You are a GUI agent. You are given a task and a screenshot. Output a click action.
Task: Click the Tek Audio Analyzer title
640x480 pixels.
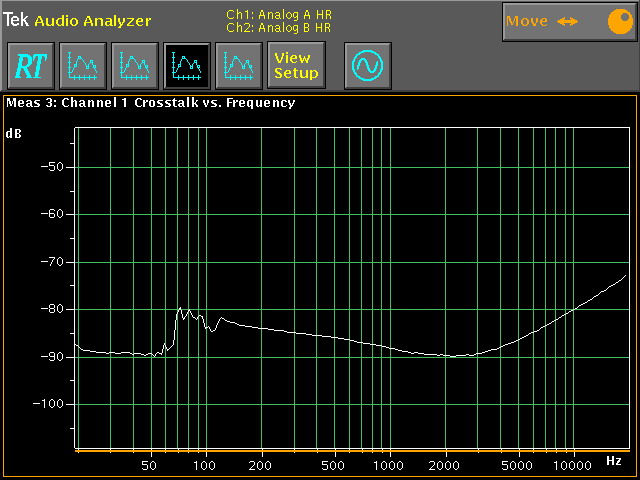77,20
